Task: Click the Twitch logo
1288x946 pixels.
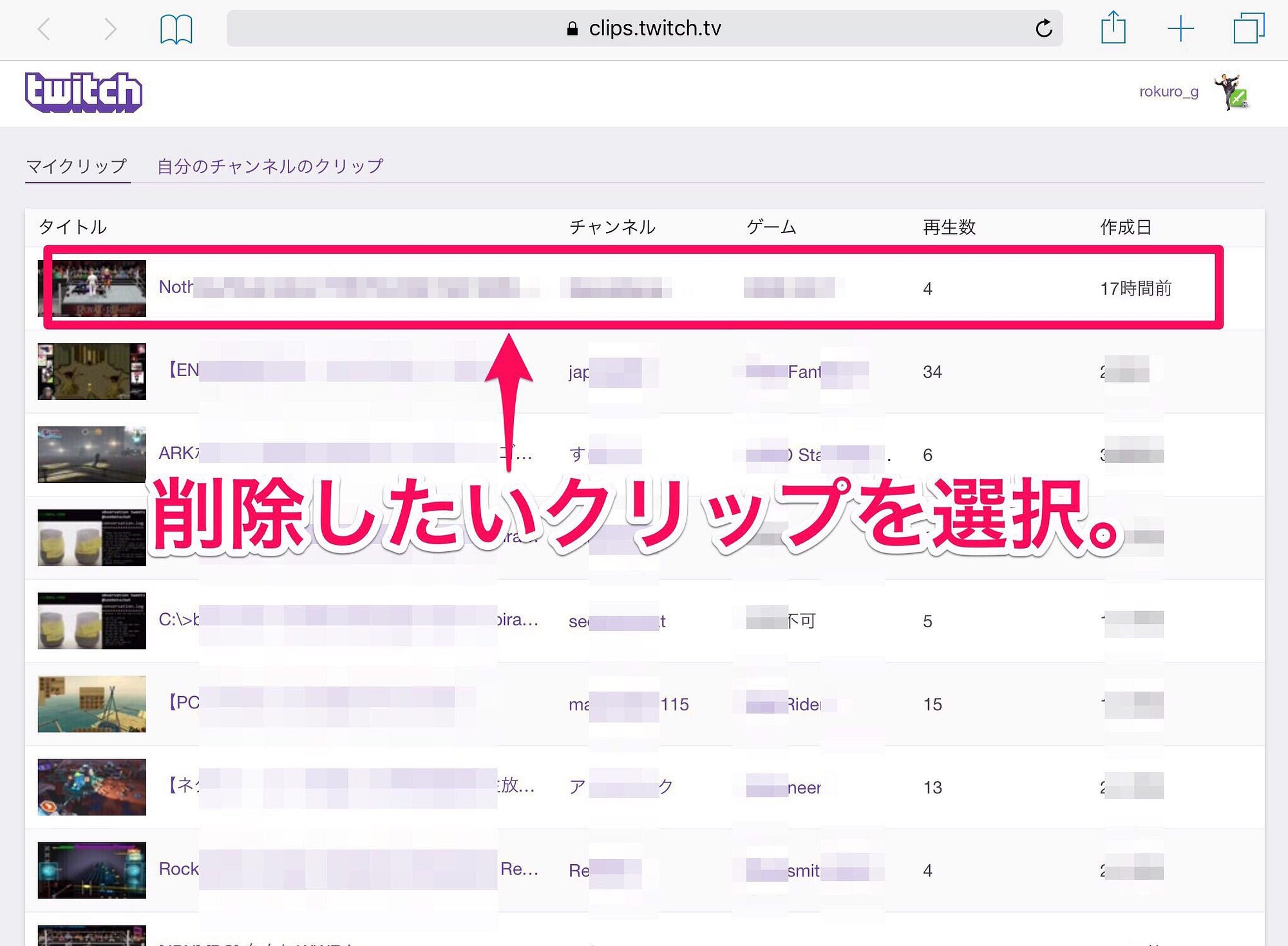Action: (84, 92)
